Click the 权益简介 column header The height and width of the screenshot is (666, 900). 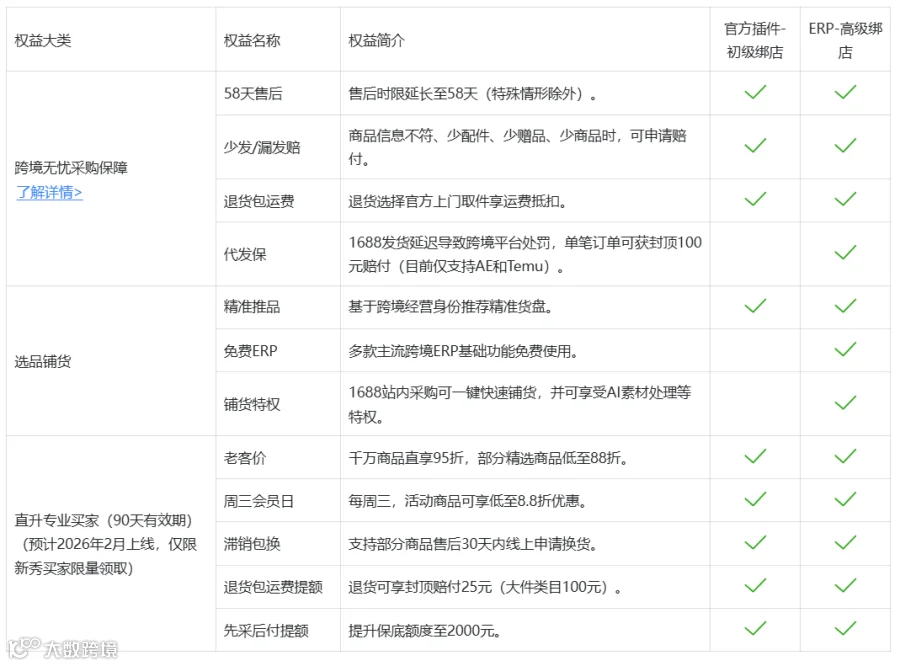tap(377, 40)
